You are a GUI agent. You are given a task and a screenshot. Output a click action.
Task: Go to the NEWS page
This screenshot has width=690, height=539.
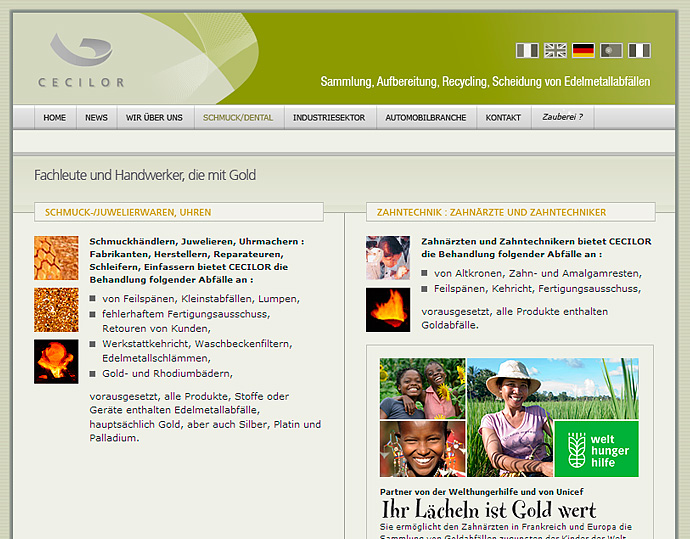coord(96,117)
